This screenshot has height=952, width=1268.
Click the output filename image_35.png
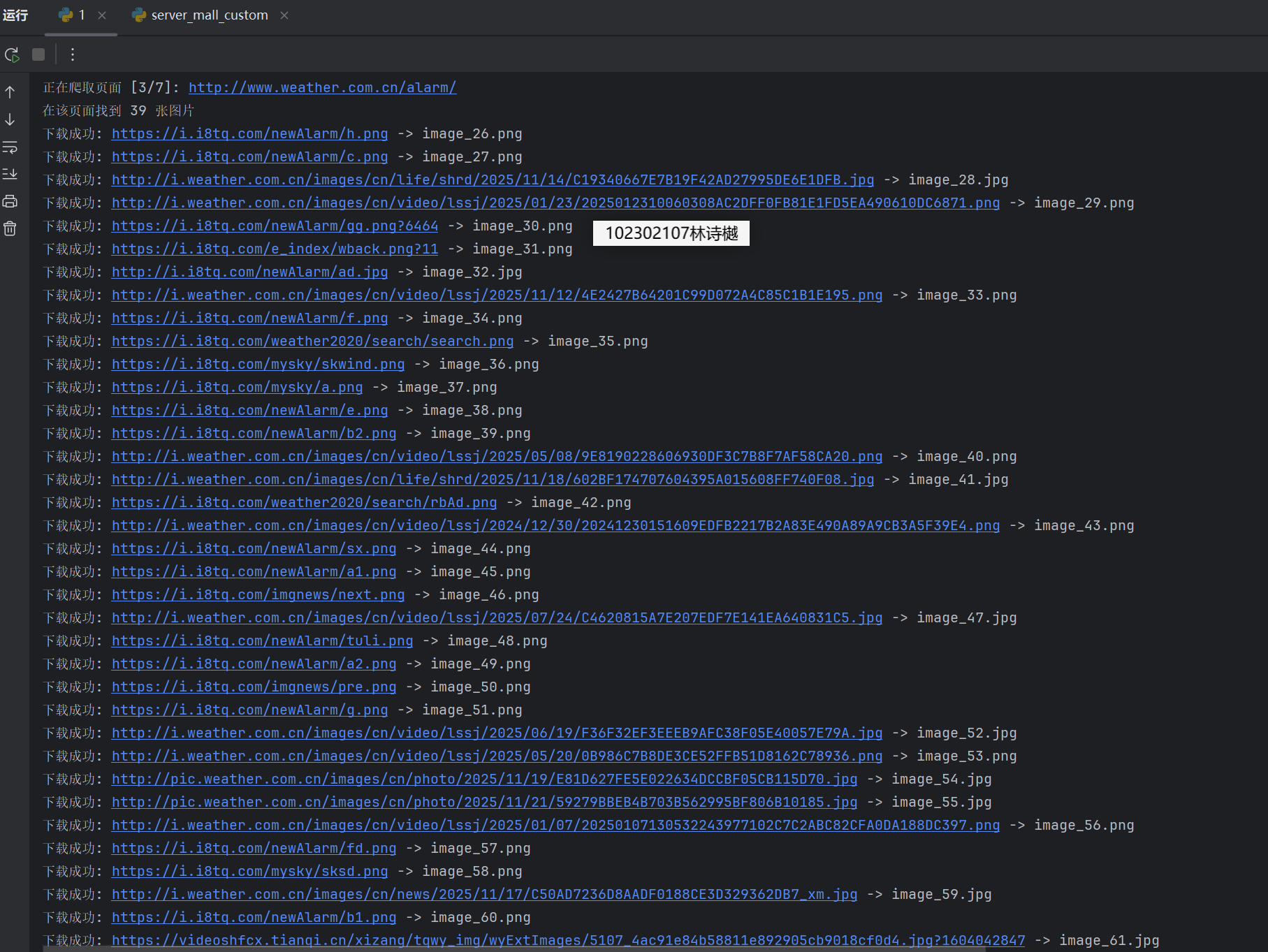coord(598,341)
